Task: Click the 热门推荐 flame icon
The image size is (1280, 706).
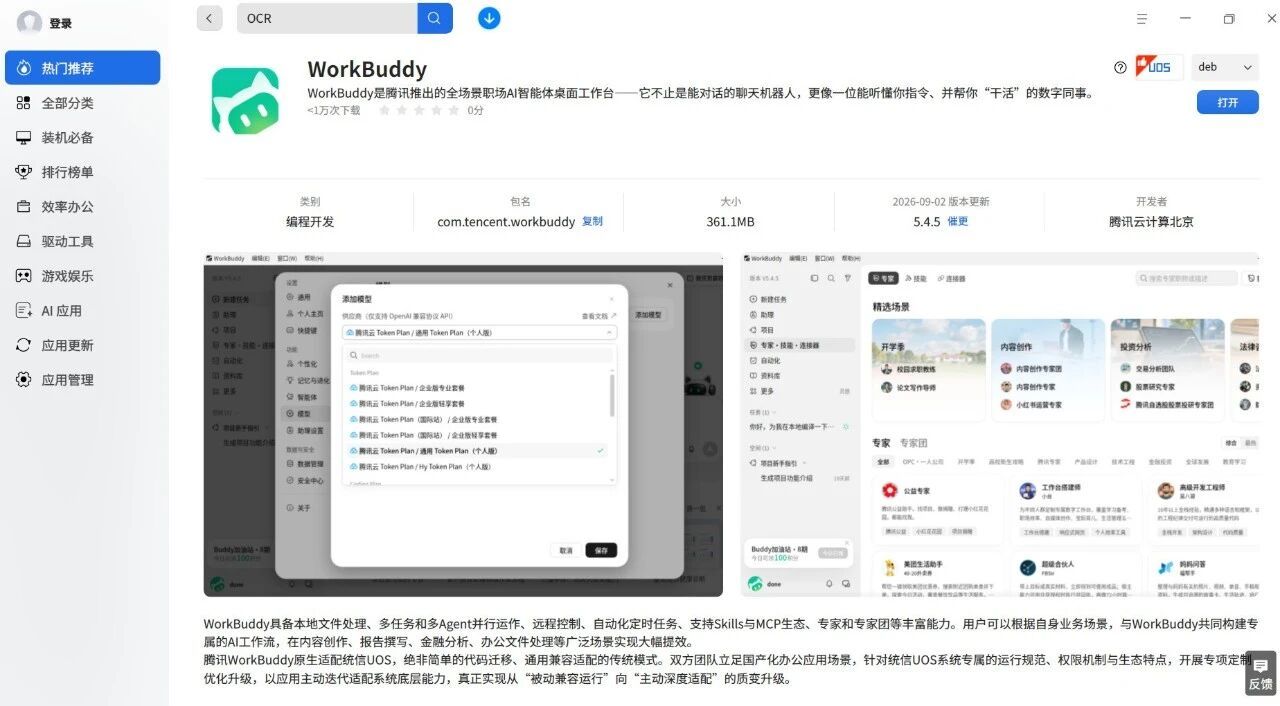Action: pyautogui.click(x=24, y=68)
